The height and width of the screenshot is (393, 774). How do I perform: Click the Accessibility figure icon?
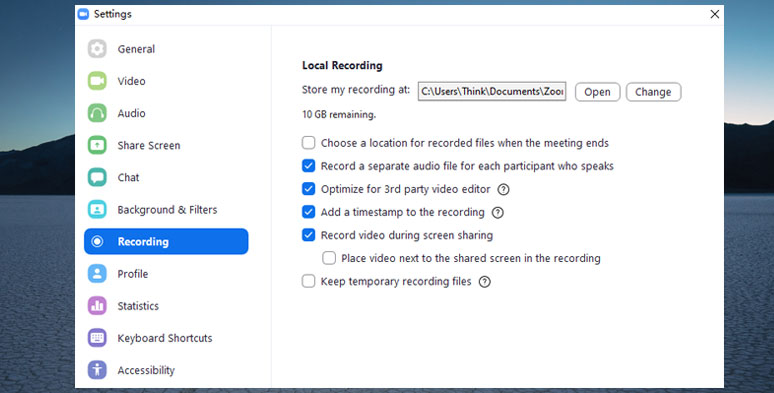click(97, 370)
